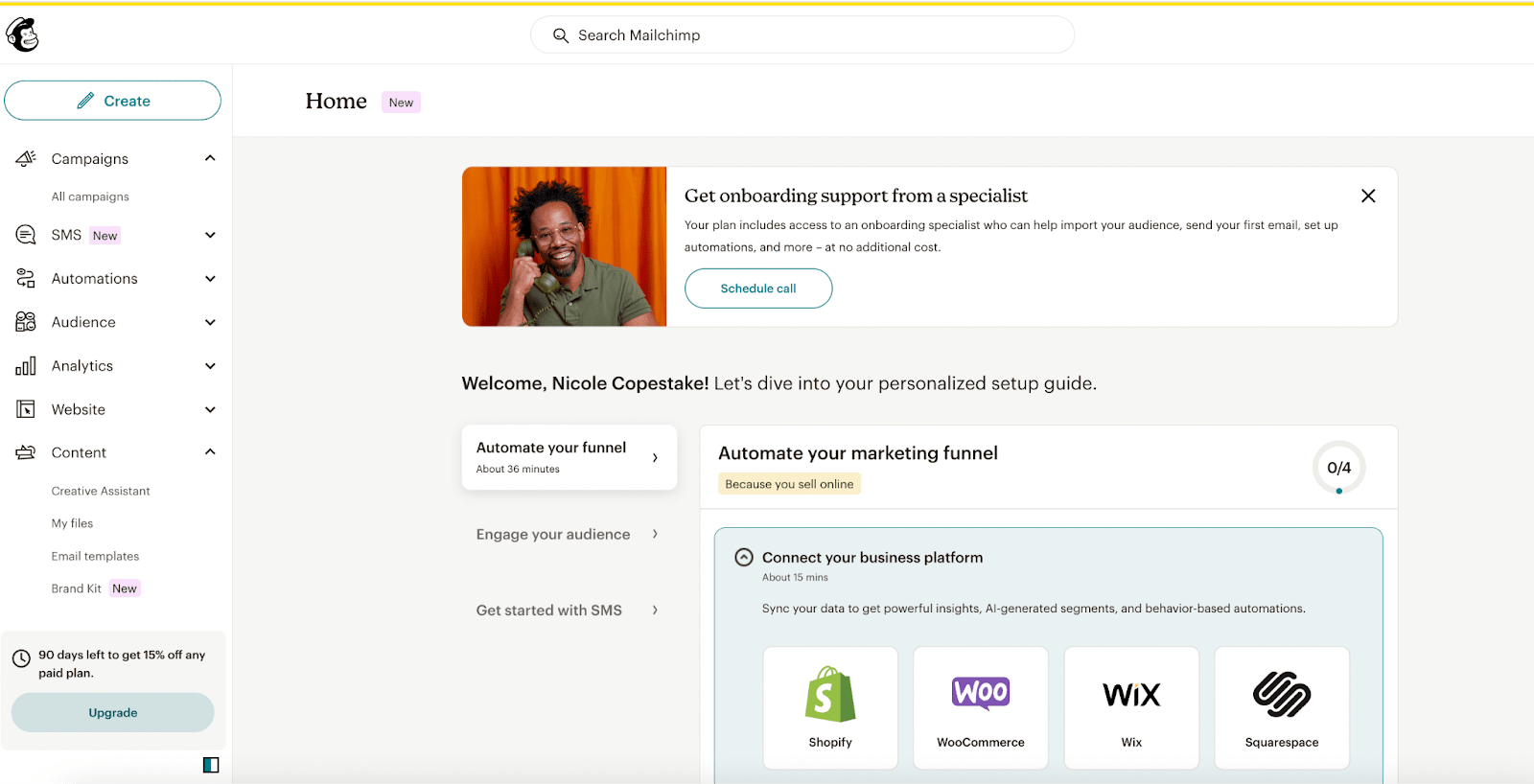Click the Content icon in sidebar
The image size is (1534, 784).
(26, 452)
